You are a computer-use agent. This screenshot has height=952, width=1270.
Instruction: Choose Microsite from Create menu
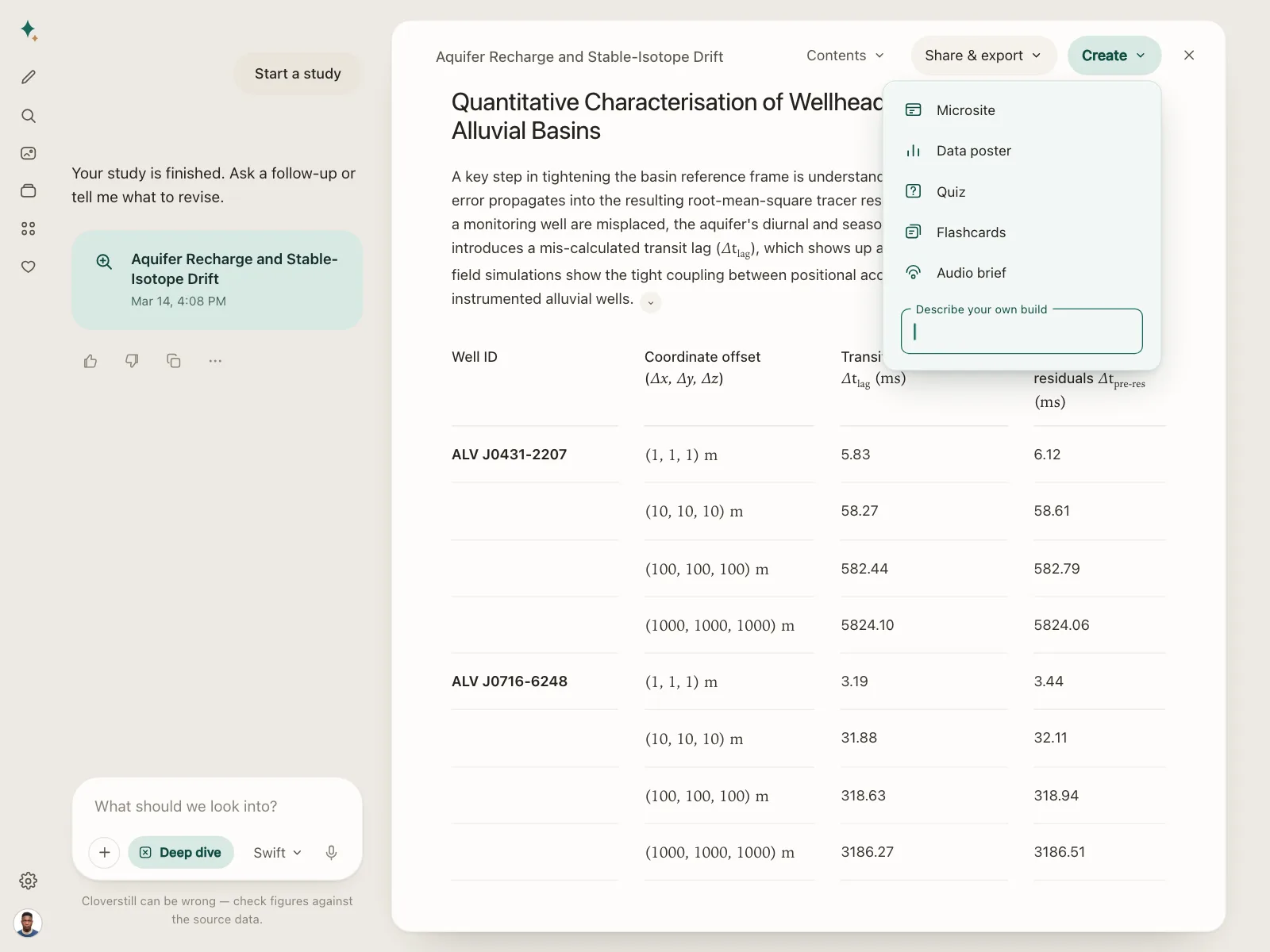pyautogui.click(x=1022, y=110)
